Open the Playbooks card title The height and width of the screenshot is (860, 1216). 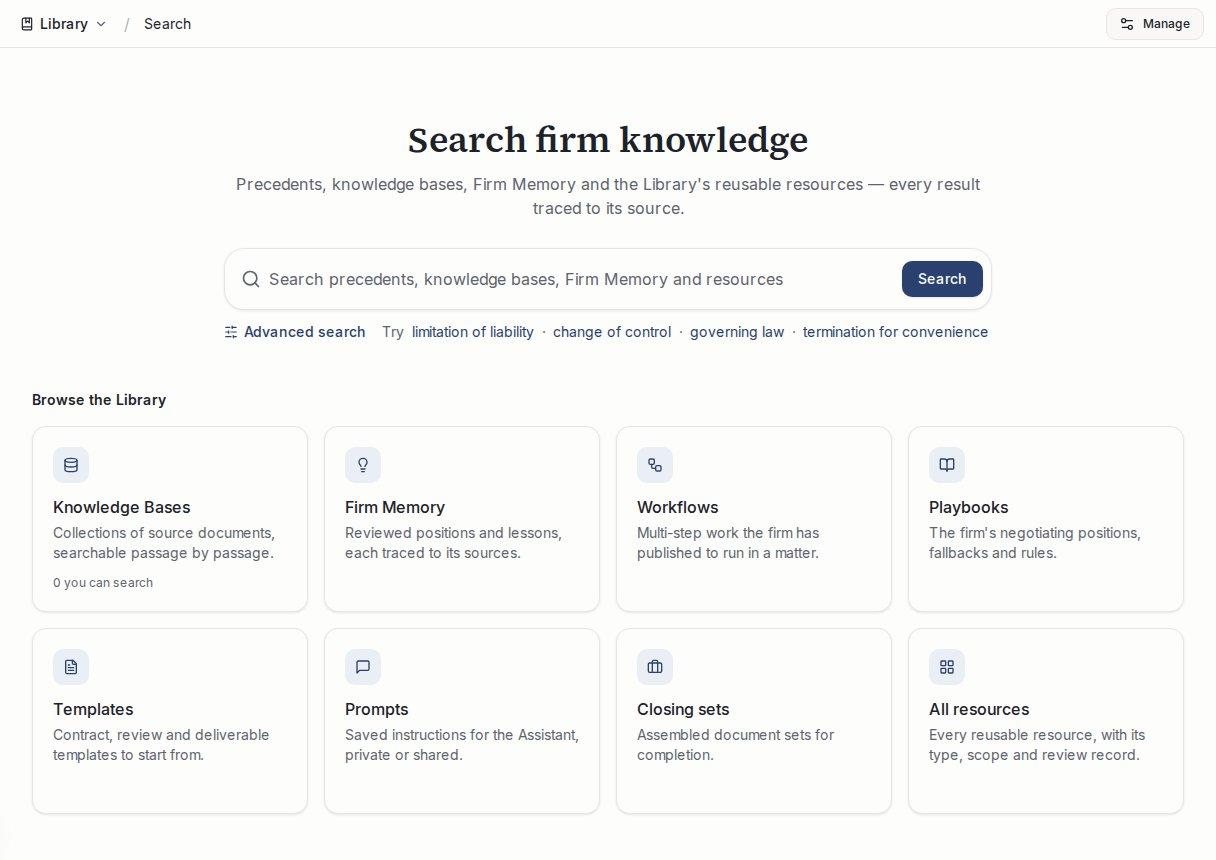tap(969, 507)
